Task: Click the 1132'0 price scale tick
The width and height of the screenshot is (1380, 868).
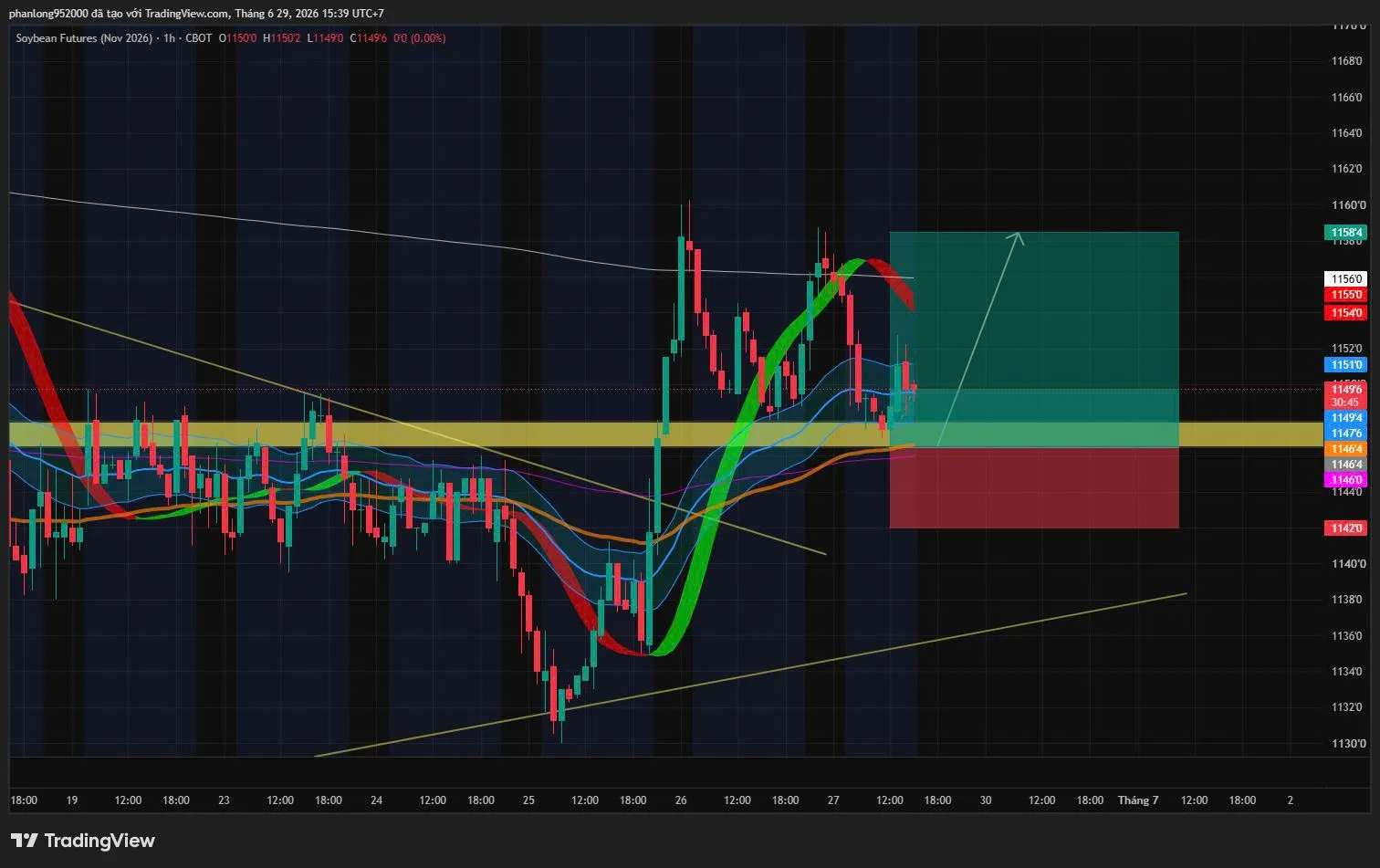Action: click(x=1347, y=707)
